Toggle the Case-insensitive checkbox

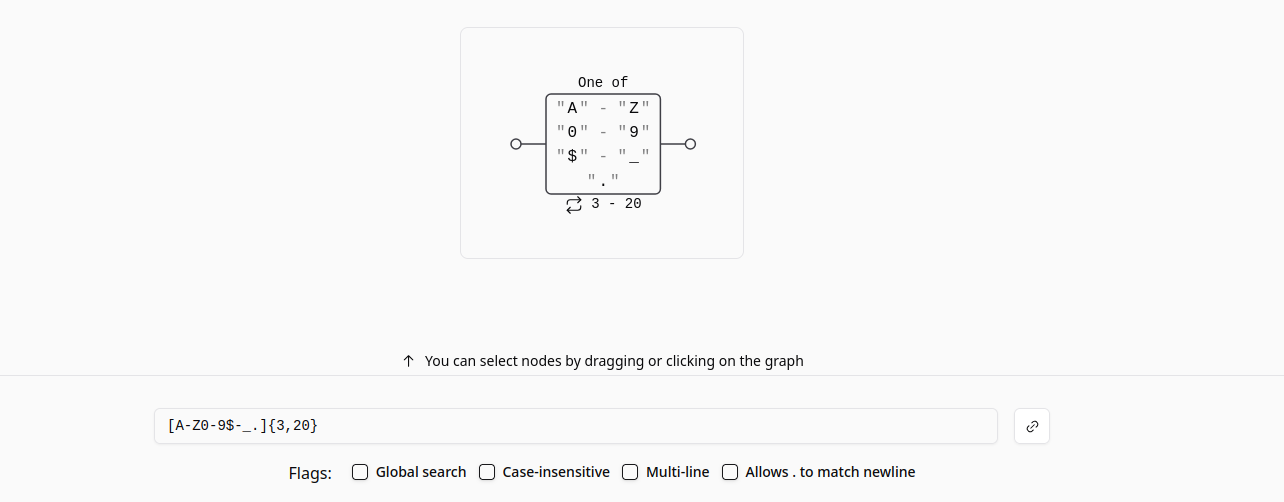[x=487, y=472]
